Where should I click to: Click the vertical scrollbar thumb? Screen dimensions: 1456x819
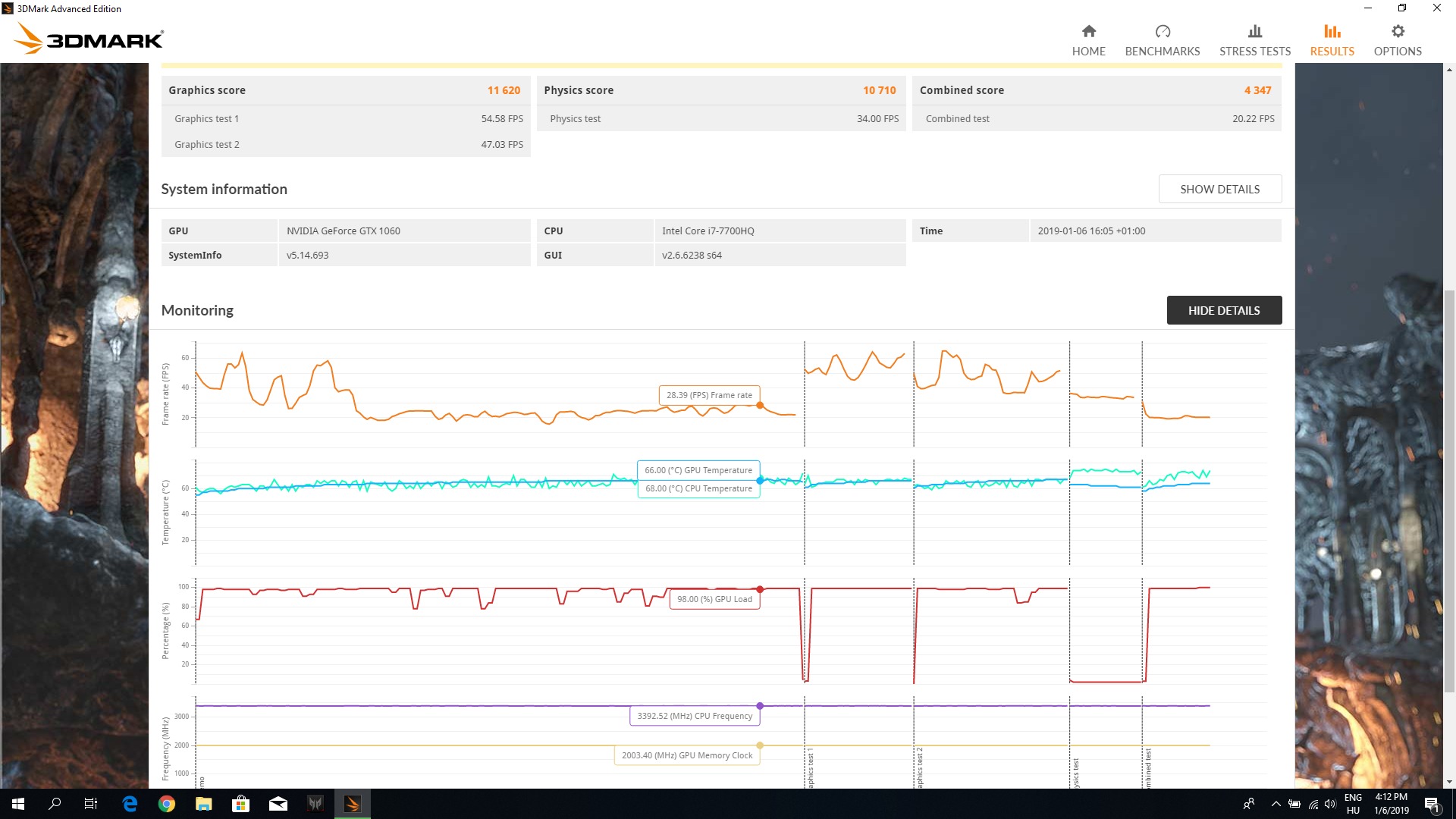(1449, 491)
